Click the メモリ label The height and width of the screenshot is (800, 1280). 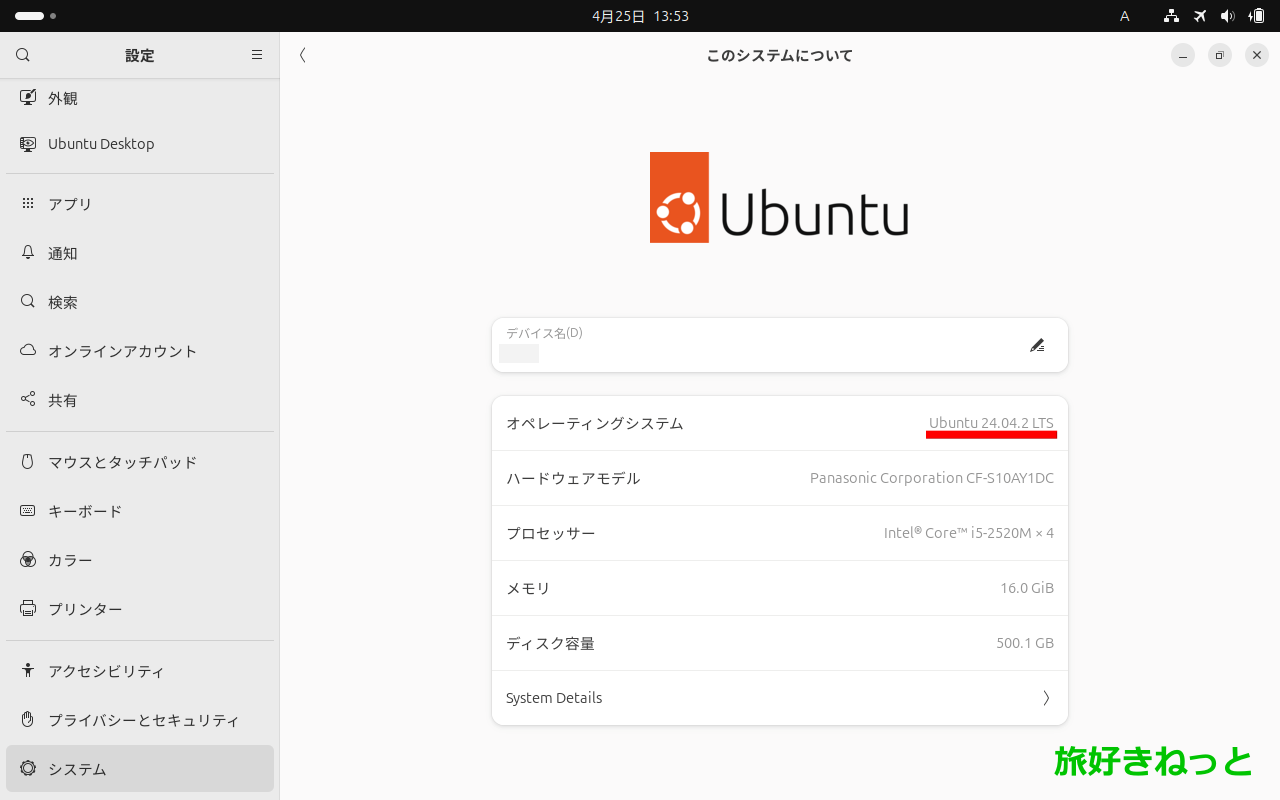point(528,588)
